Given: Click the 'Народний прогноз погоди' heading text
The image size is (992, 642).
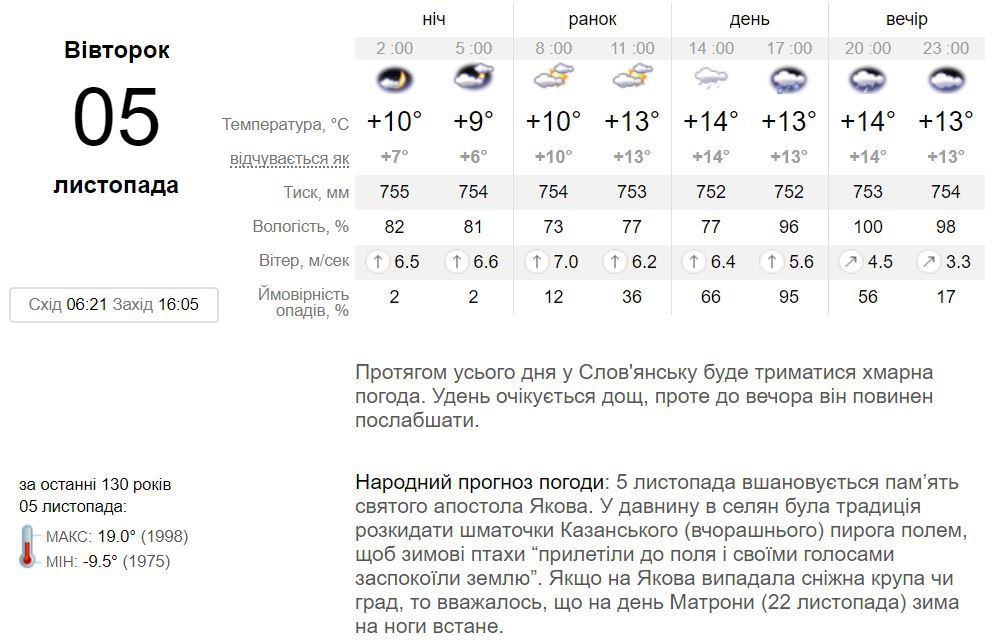Looking at the screenshot, I should (x=481, y=483).
